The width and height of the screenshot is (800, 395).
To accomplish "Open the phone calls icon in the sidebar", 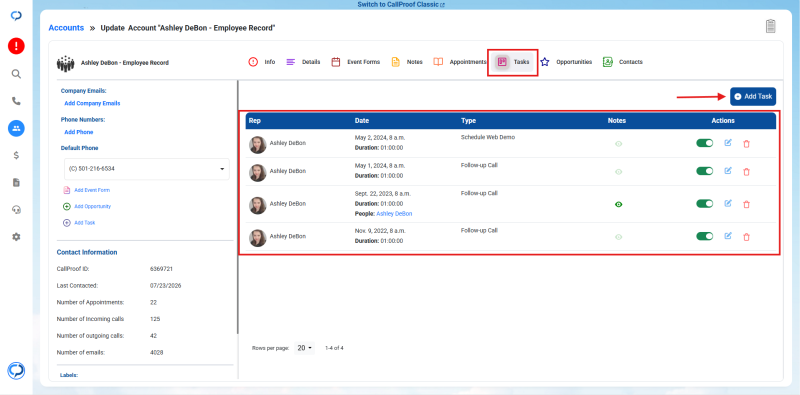I will pyautogui.click(x=16, y=101).
